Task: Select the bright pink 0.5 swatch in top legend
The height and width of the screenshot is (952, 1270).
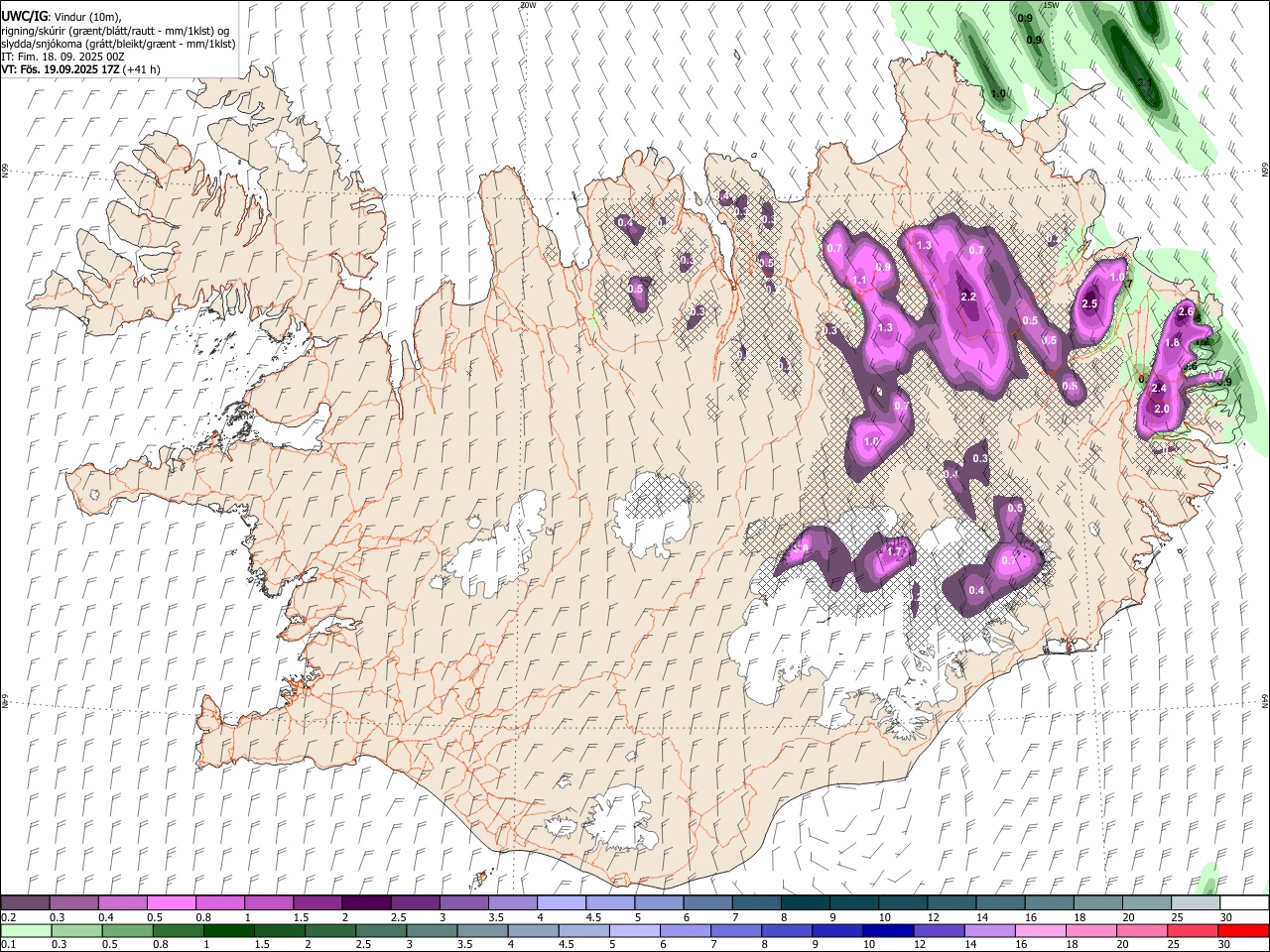Action: coord(171,902)
